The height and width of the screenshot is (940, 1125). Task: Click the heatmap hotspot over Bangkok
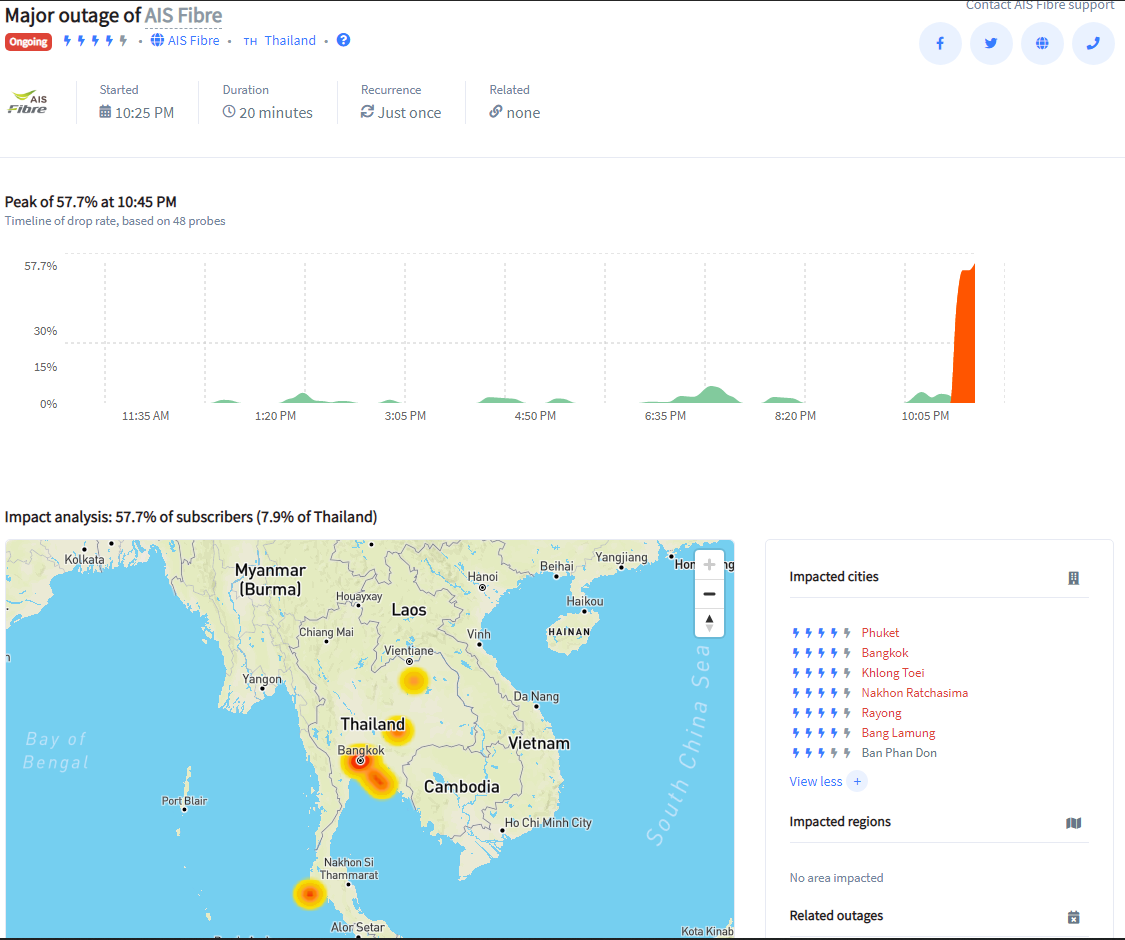[361, 761]
